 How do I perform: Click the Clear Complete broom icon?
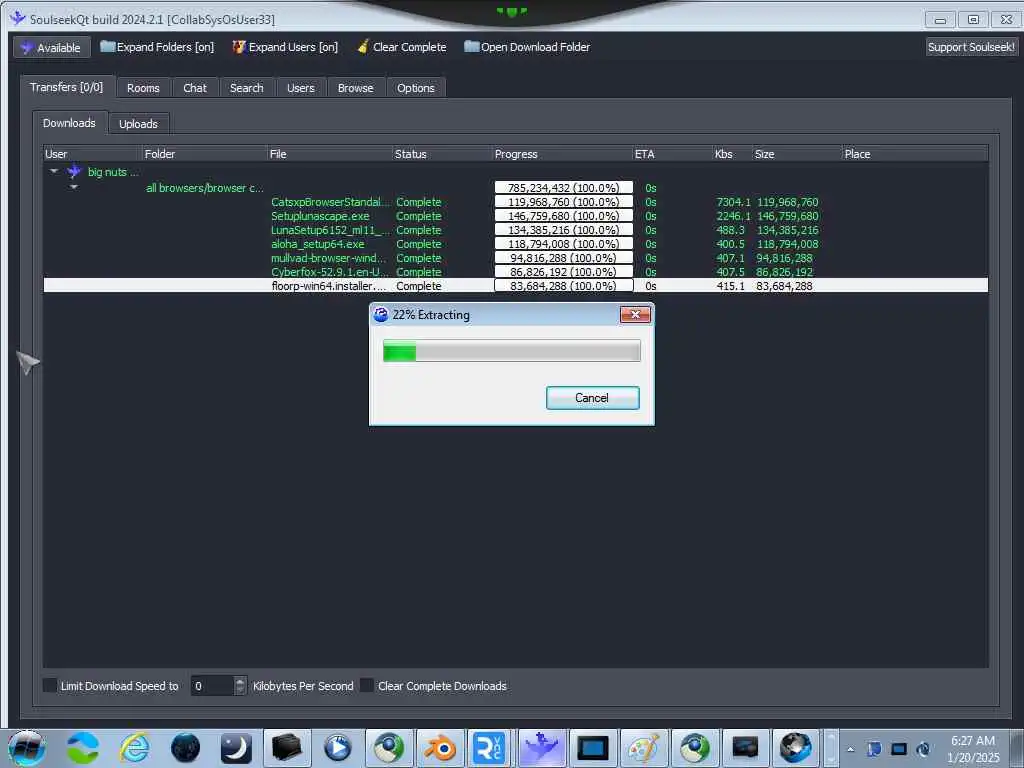[x=363, y=46]
